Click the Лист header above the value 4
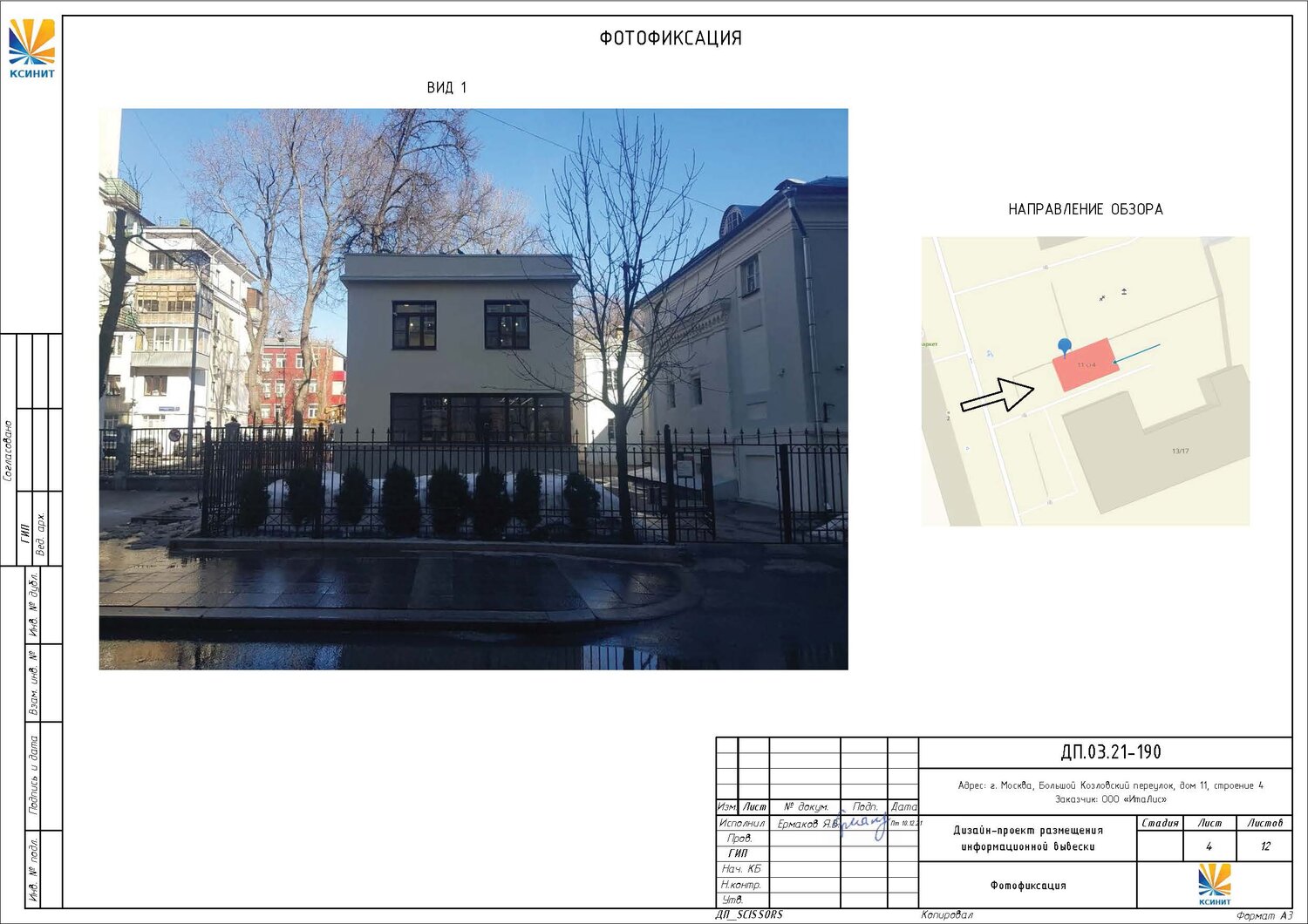This screenshot has height=924, width=1308. click(x=1209, y=823)
